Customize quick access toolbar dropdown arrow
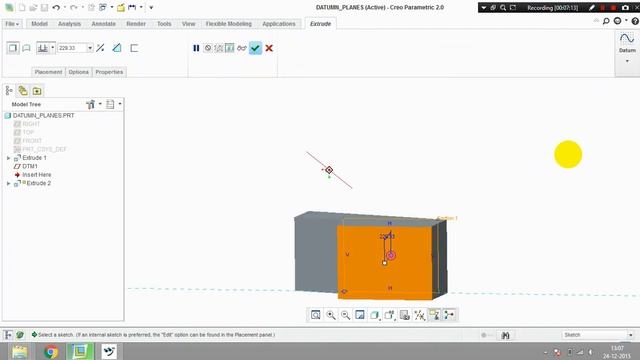640x360 pixels. pyautogui.click(x=151, y=7)
